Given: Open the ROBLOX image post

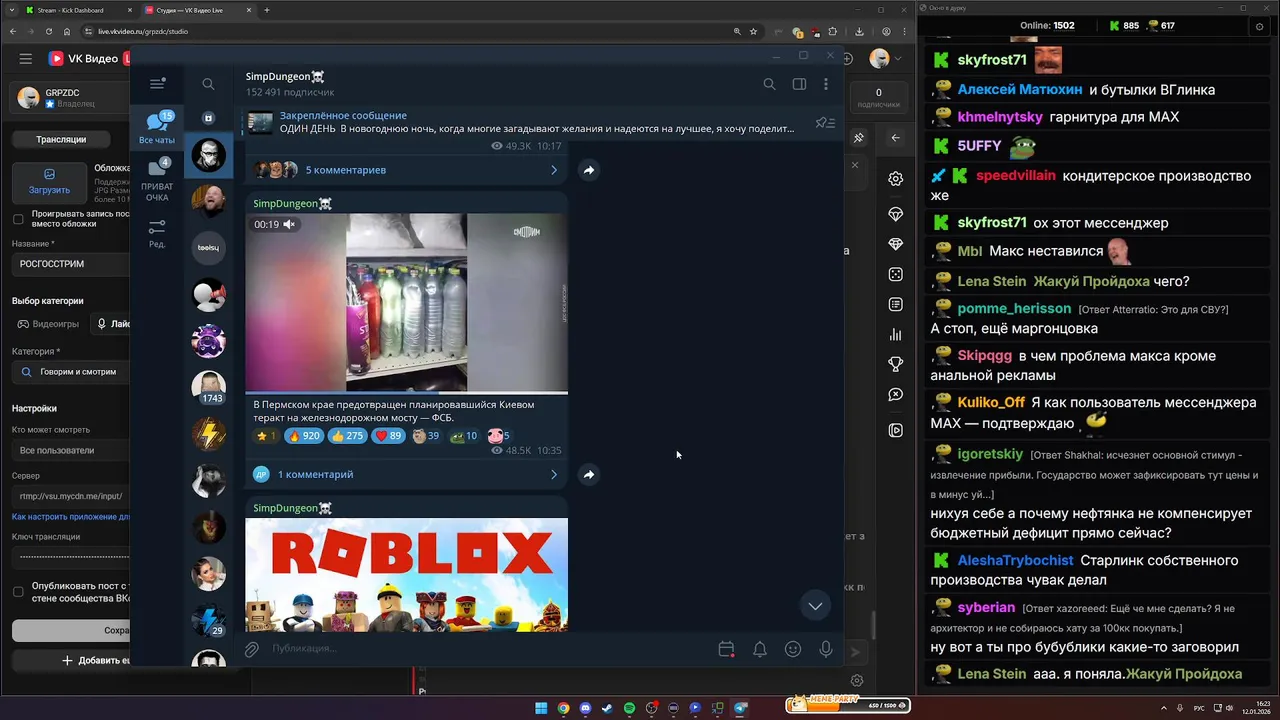Looking at the screenshot, I should (406, 574).
